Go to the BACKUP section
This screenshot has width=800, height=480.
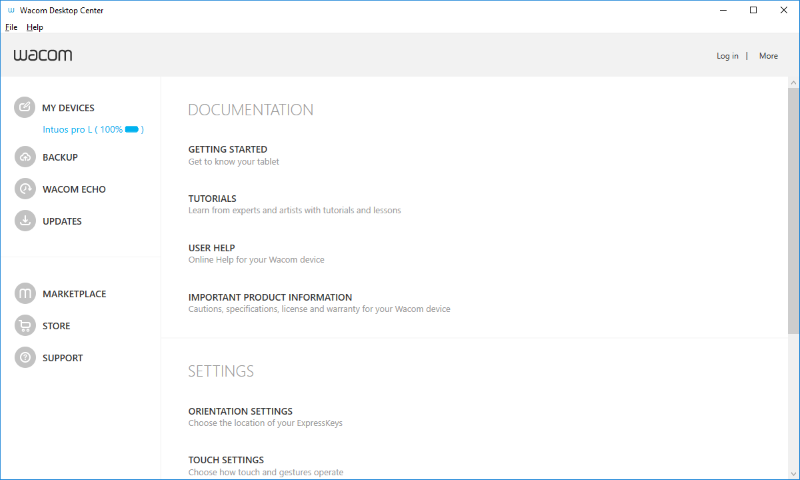[x=60, y=157]
